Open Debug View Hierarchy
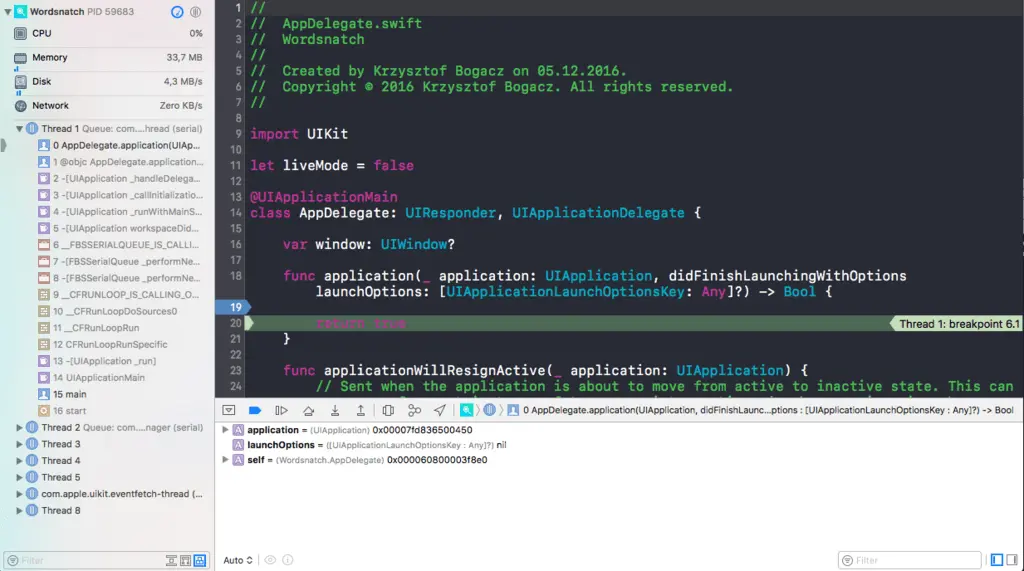Screen dimensions: 1024x571 (x=388, y=410)
